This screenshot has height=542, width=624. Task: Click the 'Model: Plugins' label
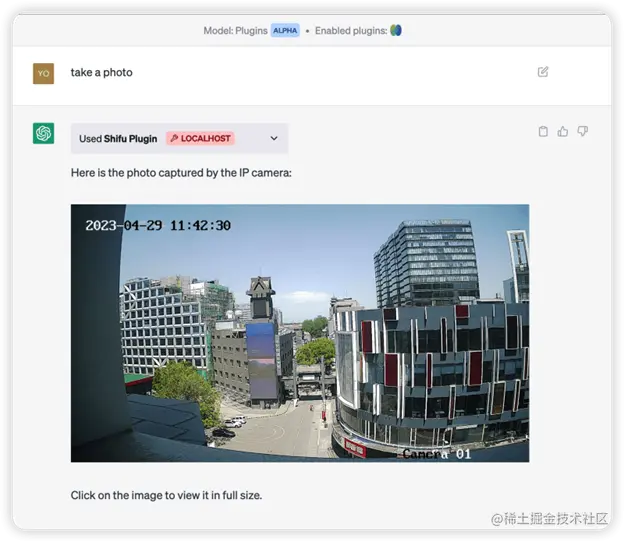(x=235, y=31)
